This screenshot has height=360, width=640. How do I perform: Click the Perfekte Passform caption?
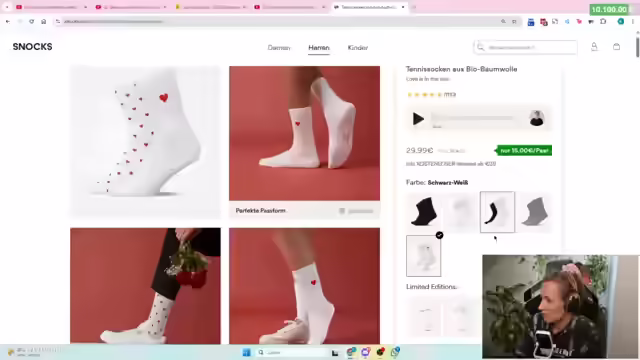pos(260,211)
